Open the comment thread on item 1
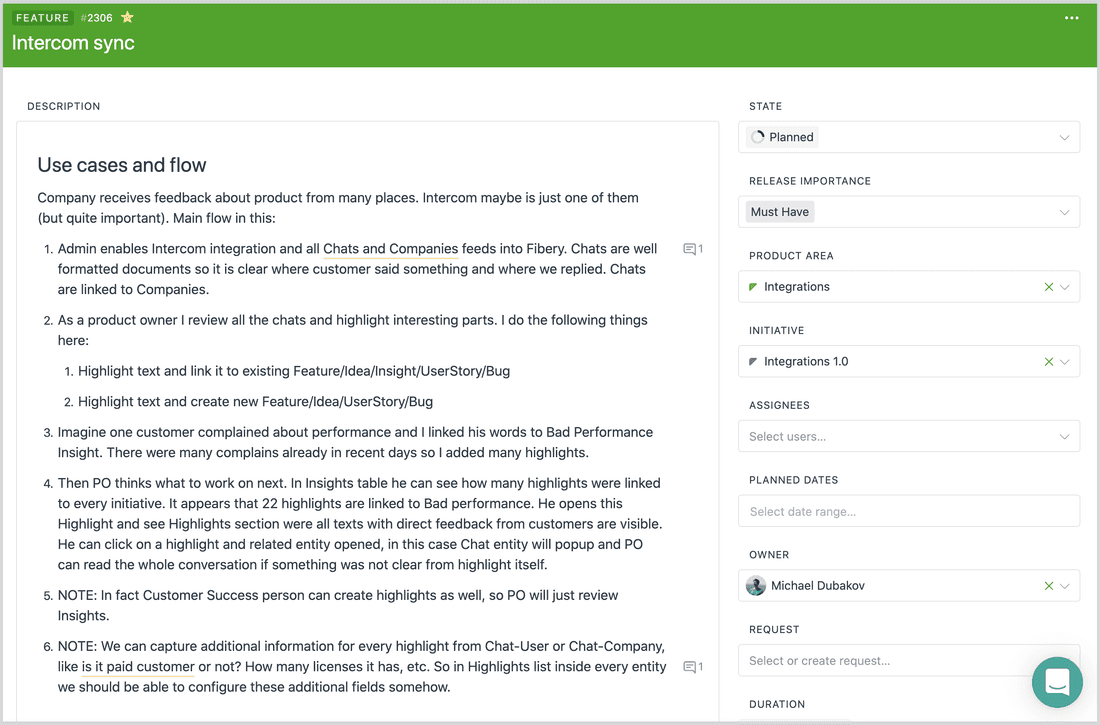The width and height of the screenshot is (1100, 725). (x=692, y=248)
